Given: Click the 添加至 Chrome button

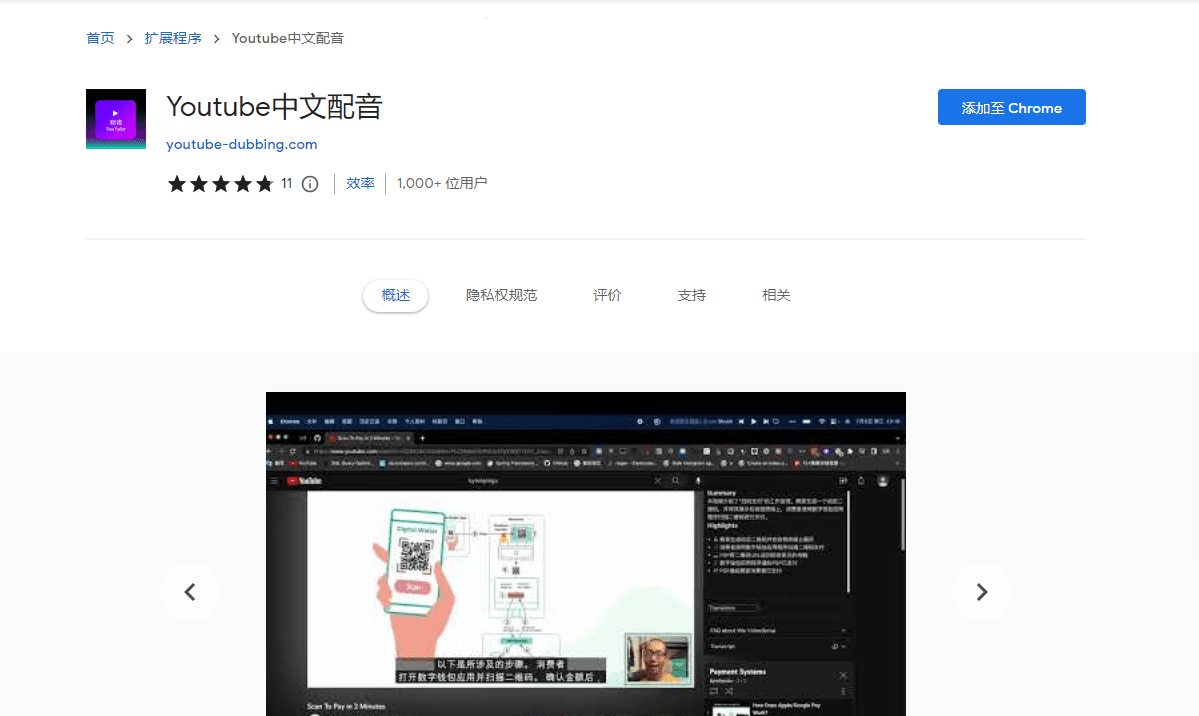Looking at the screenshot, I should click(x=1011, y=107).
